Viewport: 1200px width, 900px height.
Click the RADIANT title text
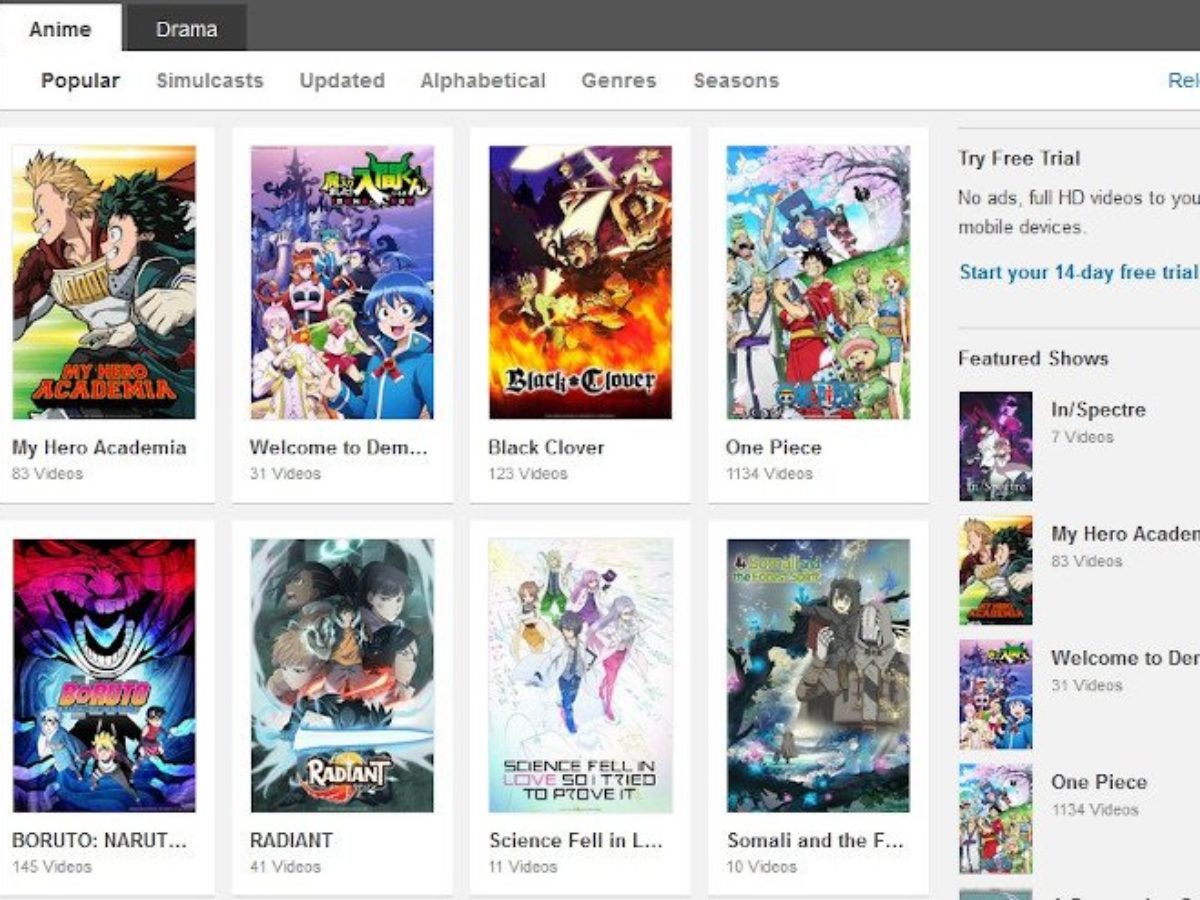[291, 841]
